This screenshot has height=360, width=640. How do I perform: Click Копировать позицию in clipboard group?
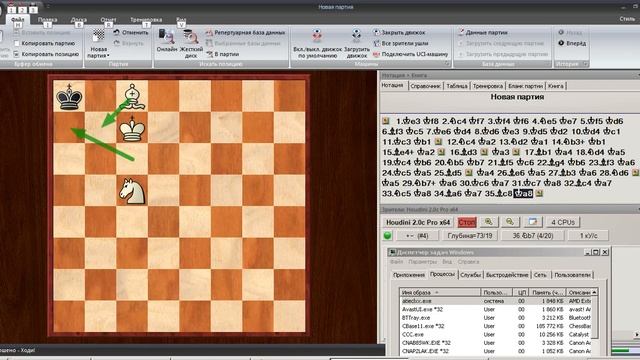tap(46, 54)
